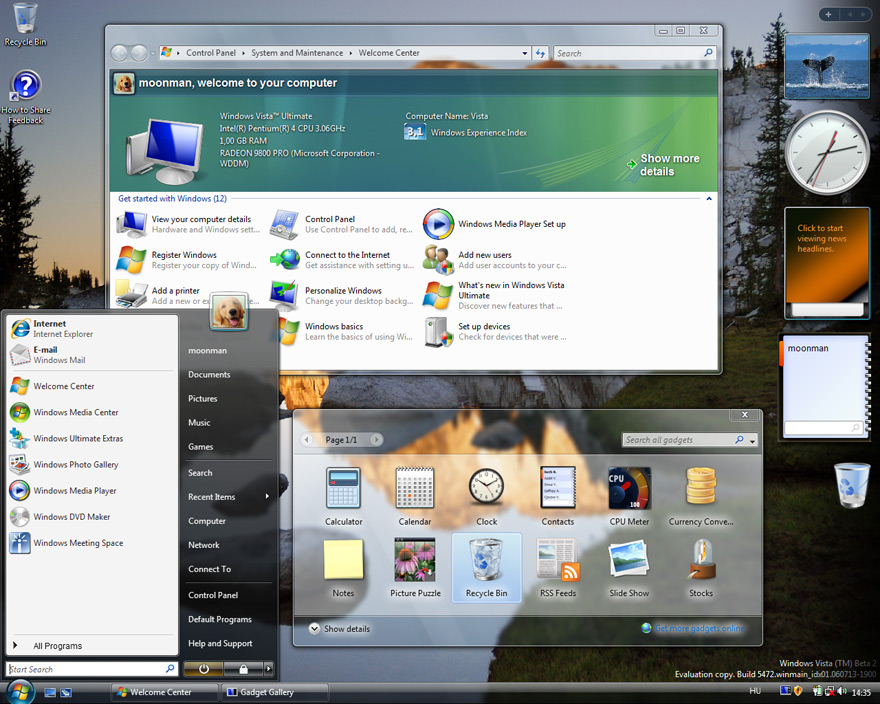
Task: Open Personalize Windows item
Action: (341, 295)
